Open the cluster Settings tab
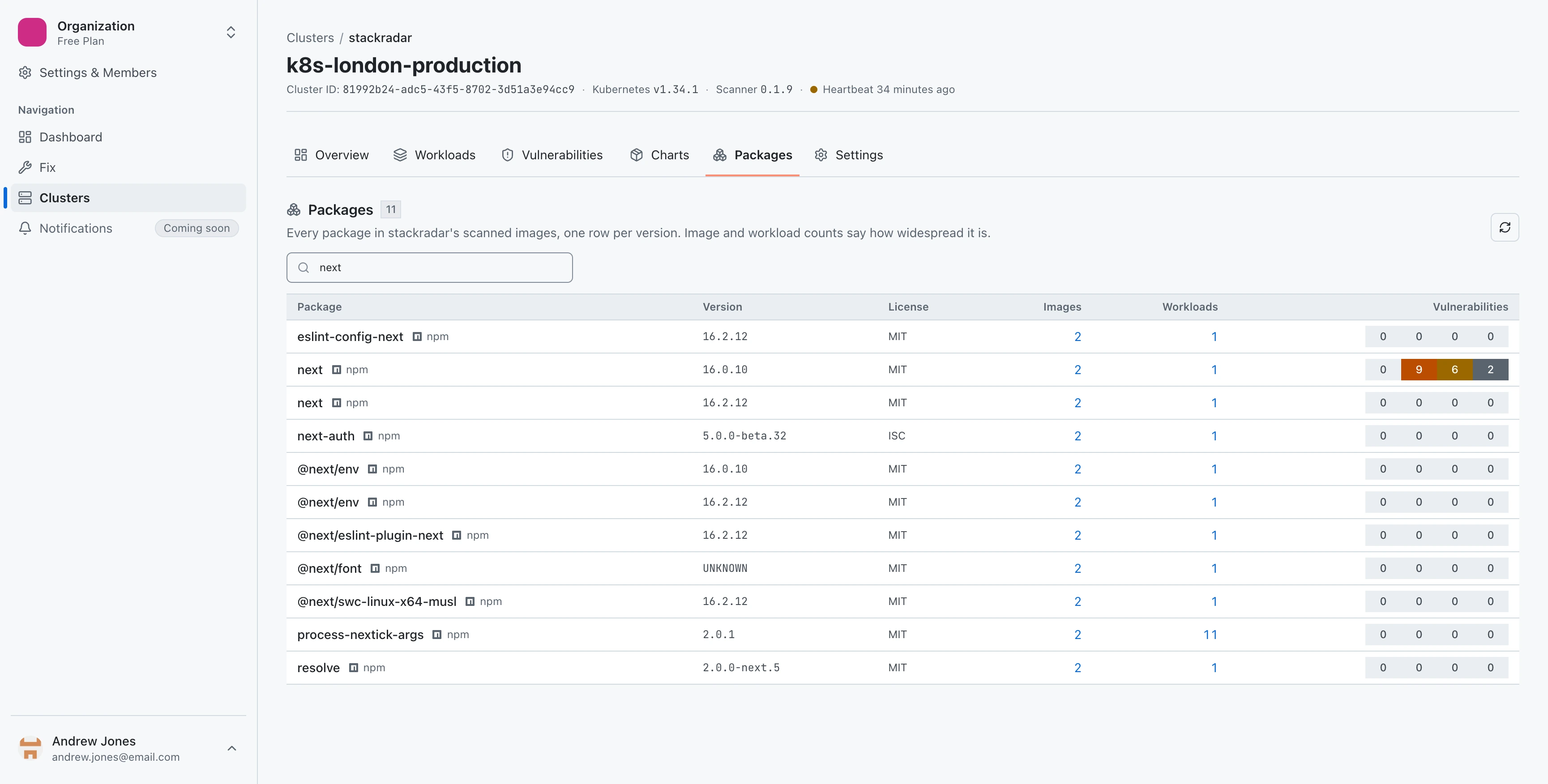The width and height of the screenshot is (1548, 784). [848, 155]
